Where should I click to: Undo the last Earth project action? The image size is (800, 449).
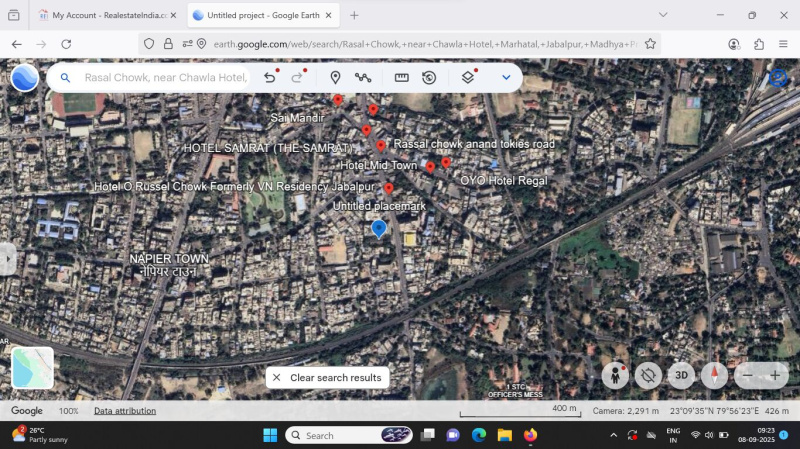click(x=270, y=78)
